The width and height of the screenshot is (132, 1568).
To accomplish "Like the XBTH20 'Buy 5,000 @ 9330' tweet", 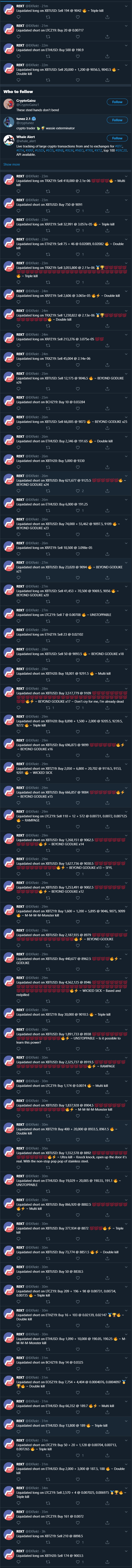I will 78,467.
